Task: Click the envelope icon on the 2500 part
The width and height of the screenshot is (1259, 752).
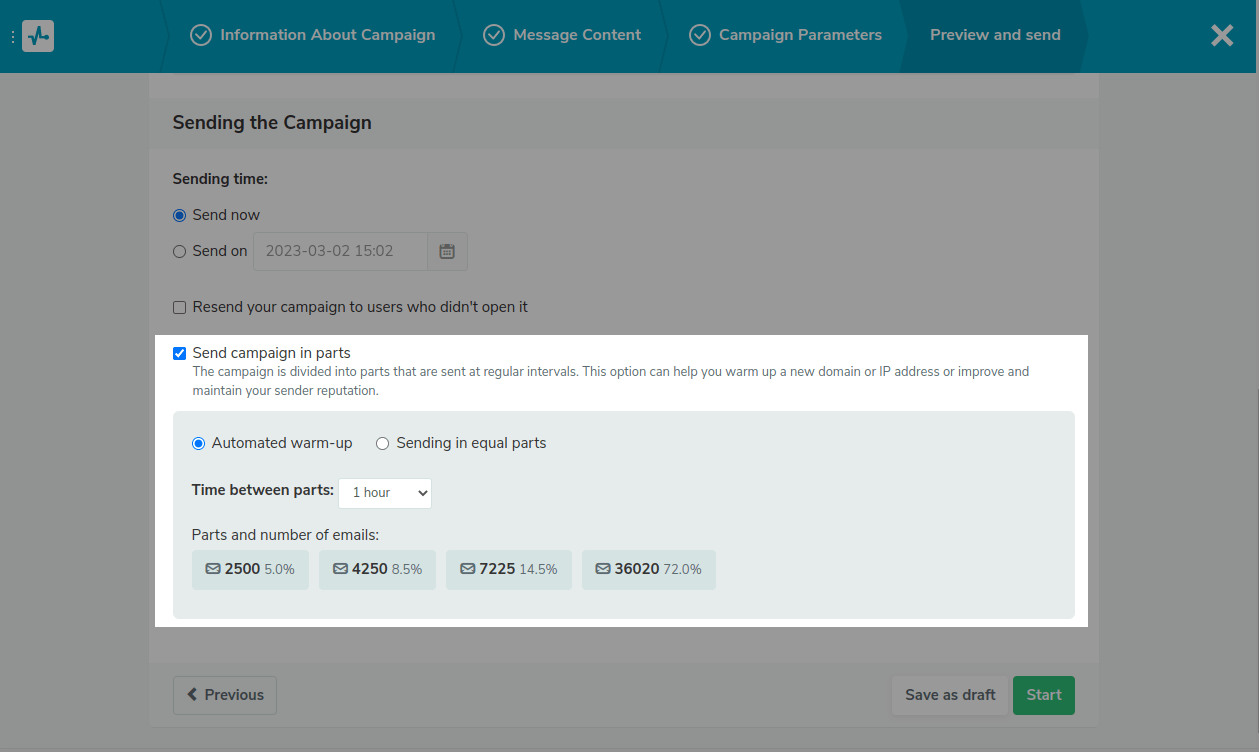Action: pos(213,569)
